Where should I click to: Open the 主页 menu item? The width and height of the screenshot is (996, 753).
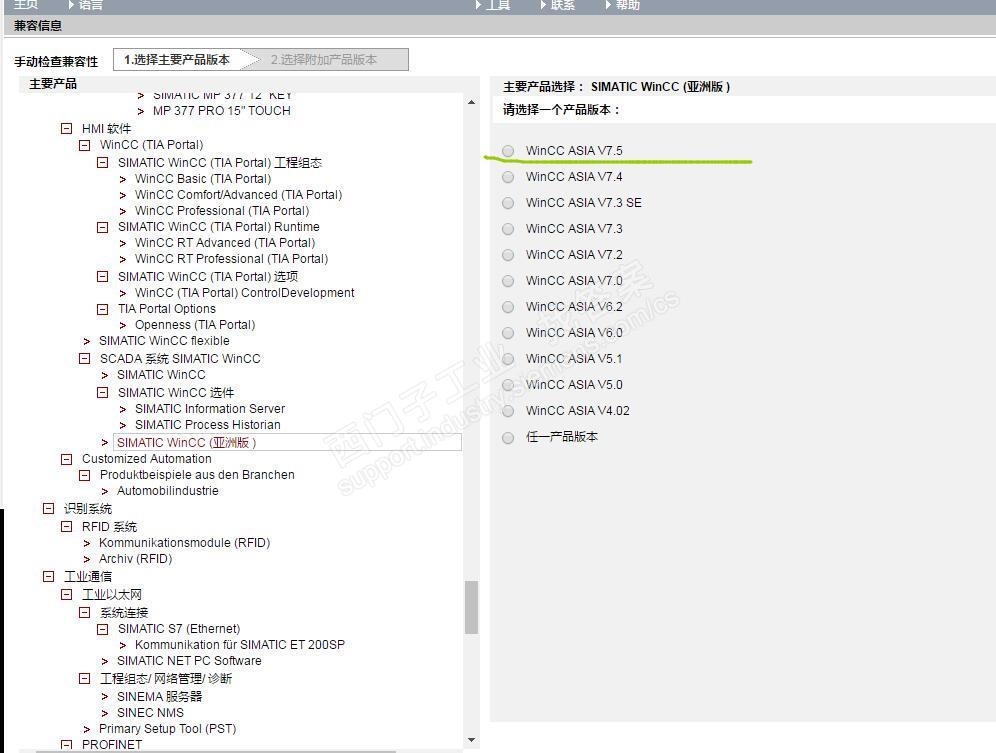coord(26,4)
